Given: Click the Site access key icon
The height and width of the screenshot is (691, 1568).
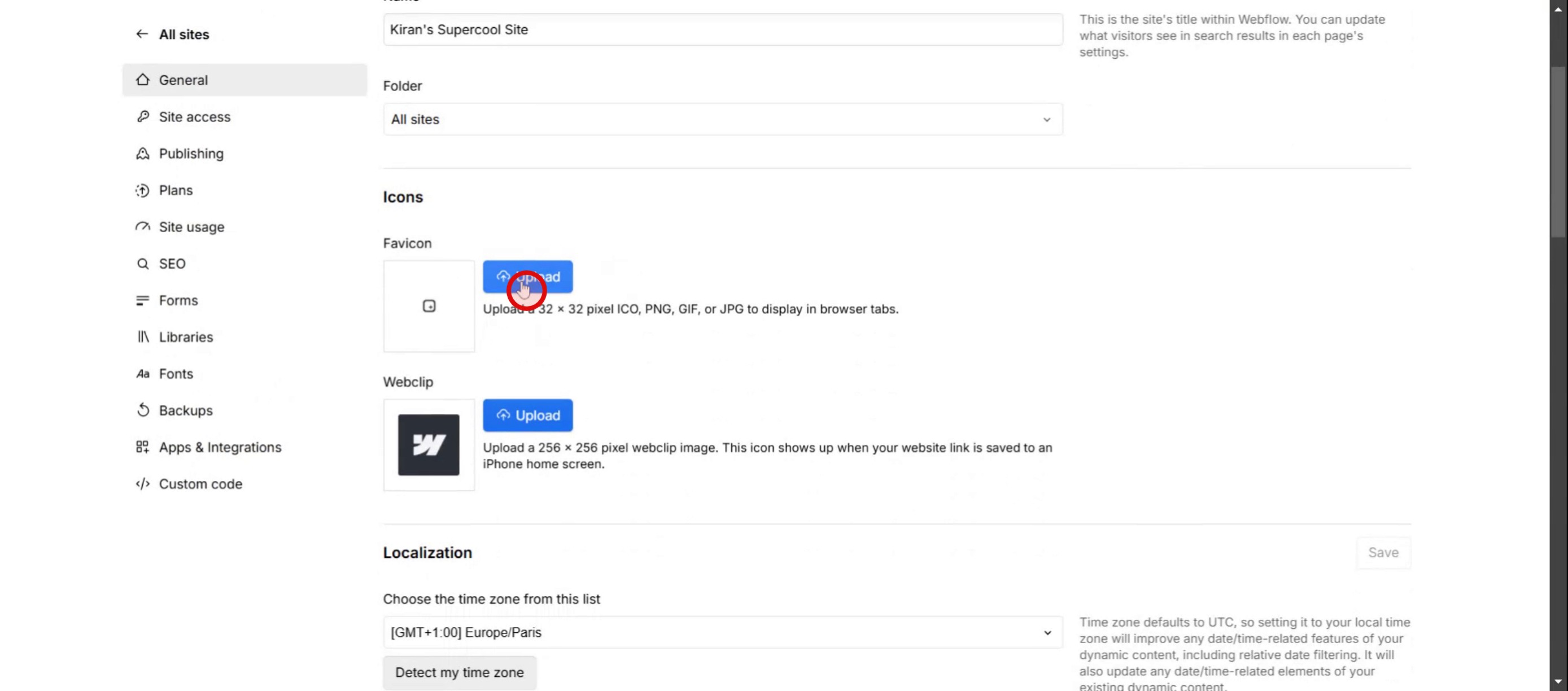Looking at the screenshot, I should tap(142, 116).
